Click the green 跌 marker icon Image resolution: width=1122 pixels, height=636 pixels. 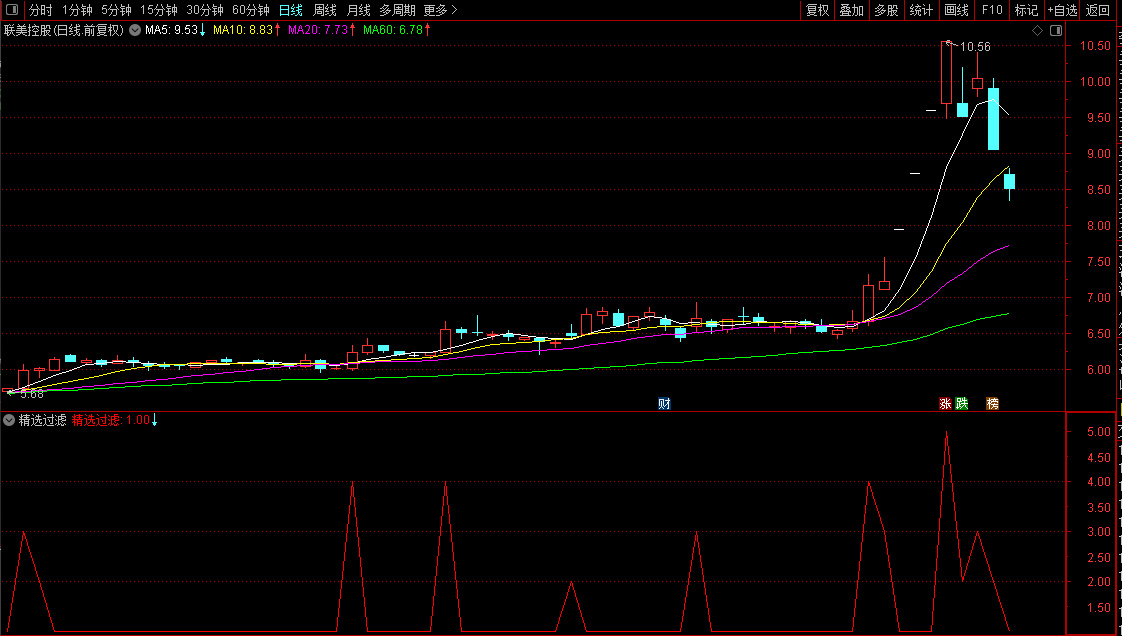pyautogui.click(x=962, y=404)
